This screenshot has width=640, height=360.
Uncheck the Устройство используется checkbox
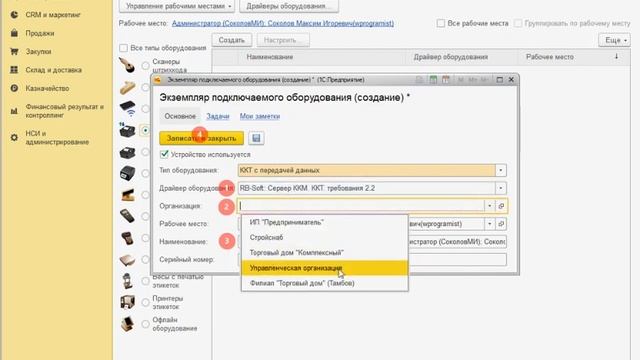[164, 154]
